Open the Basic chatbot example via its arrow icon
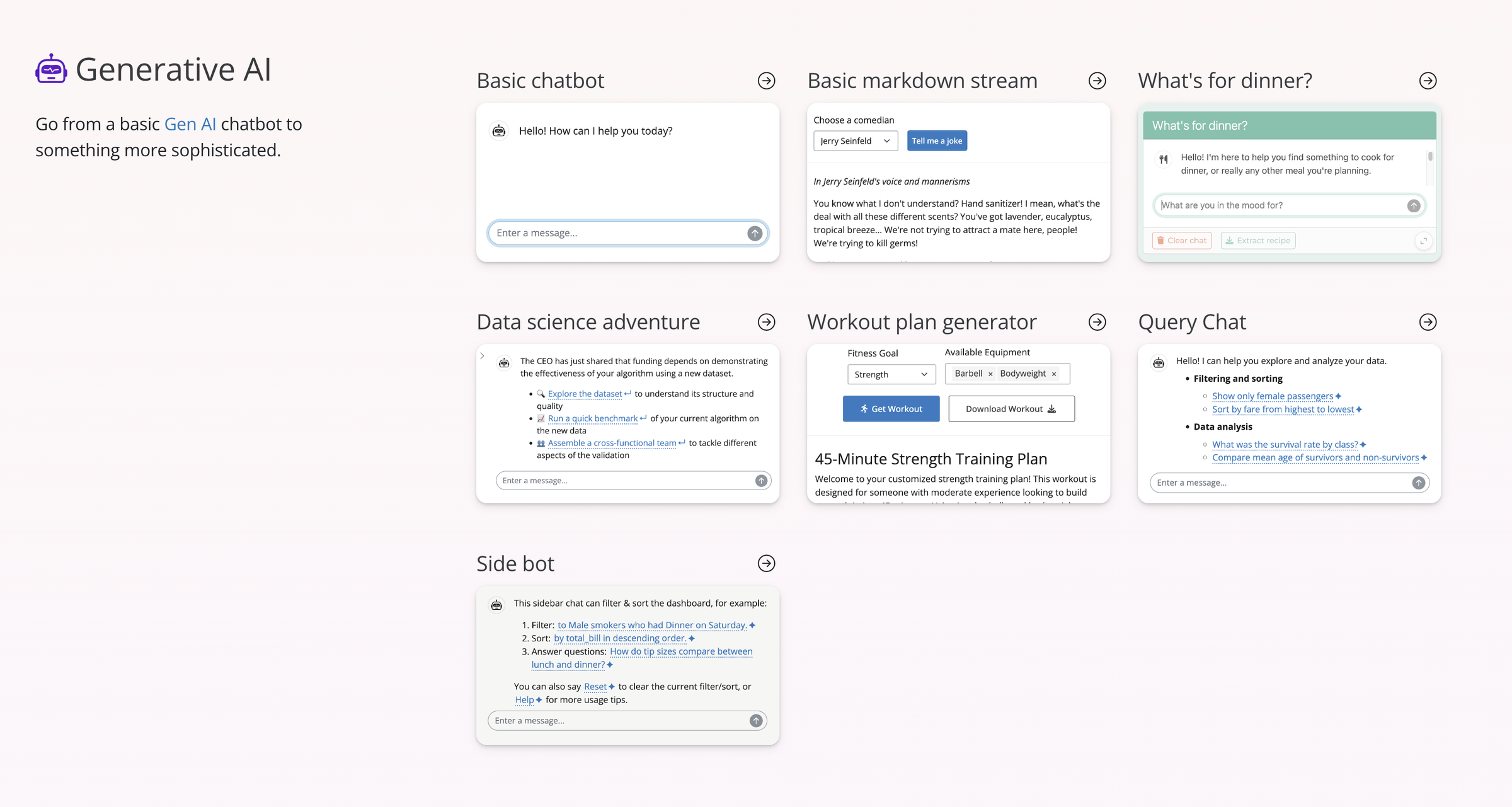 [766, 81]
